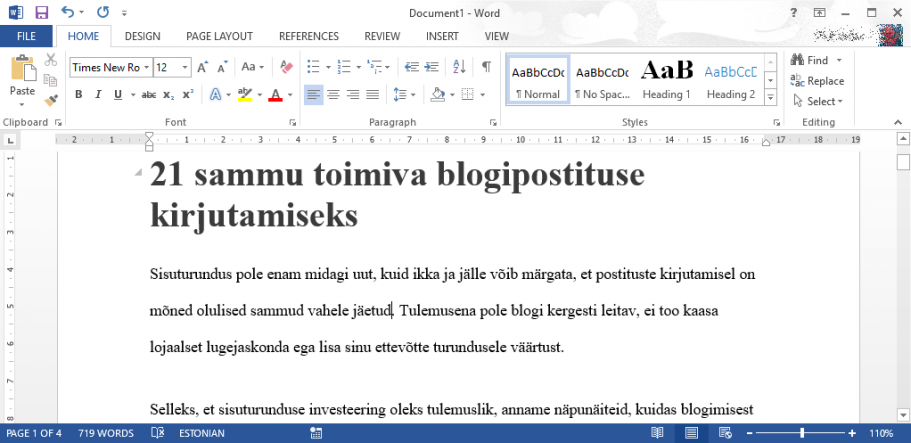Switch to Print Layout view

(691, 433)
